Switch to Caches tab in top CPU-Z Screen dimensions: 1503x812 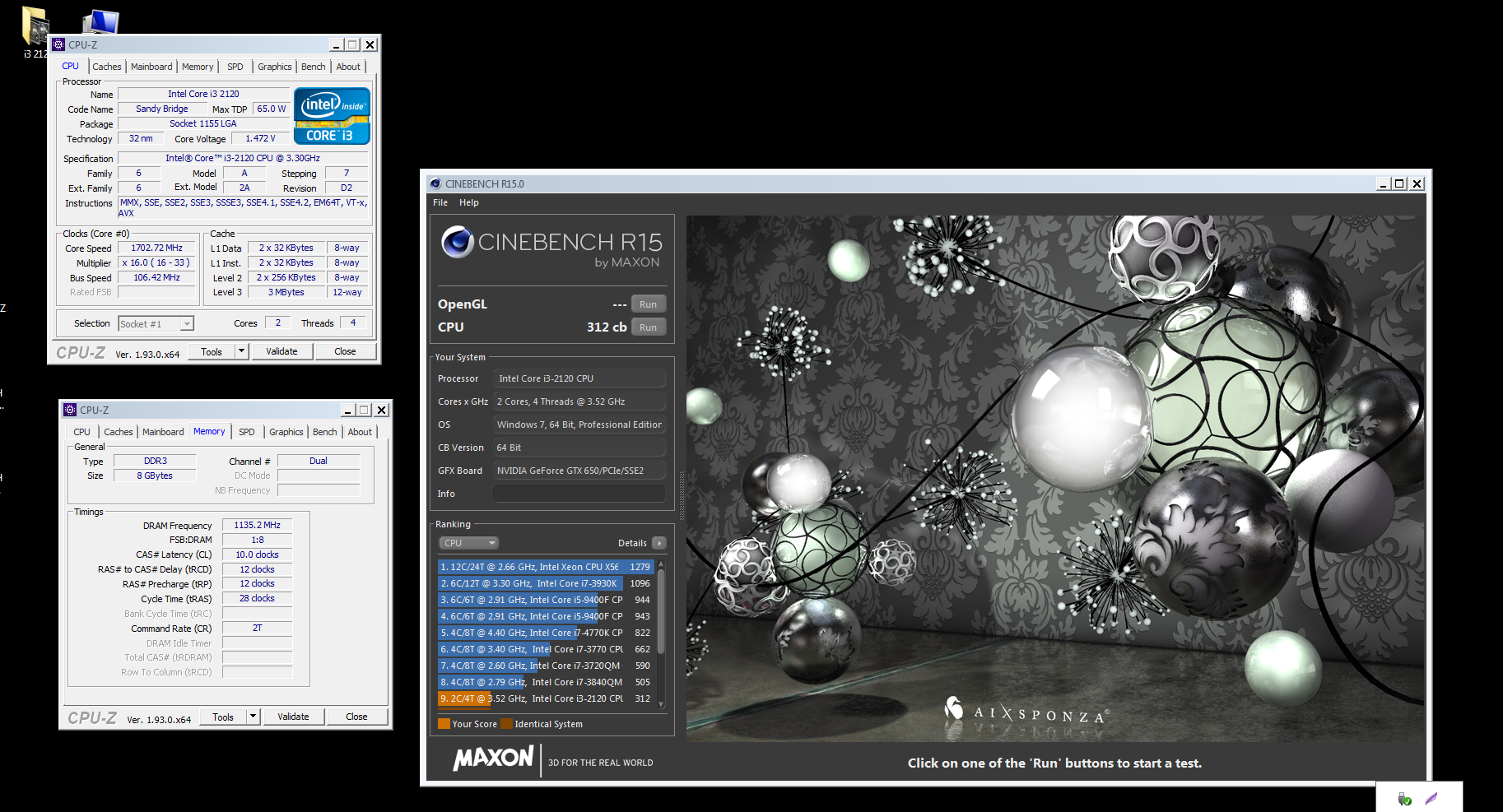pos(107,67)
